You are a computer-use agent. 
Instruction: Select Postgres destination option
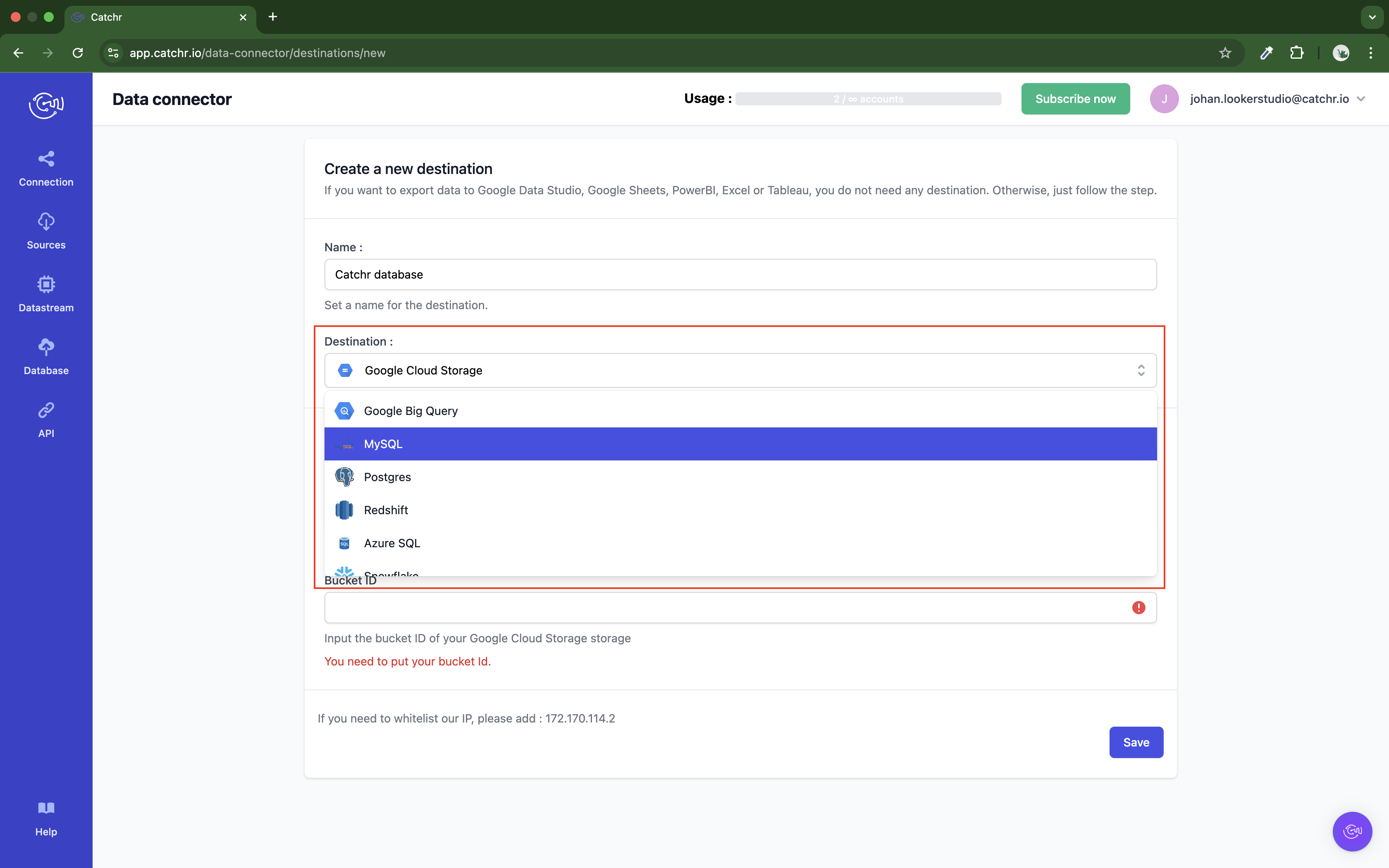pyautogui.click(x=740, y=477)
